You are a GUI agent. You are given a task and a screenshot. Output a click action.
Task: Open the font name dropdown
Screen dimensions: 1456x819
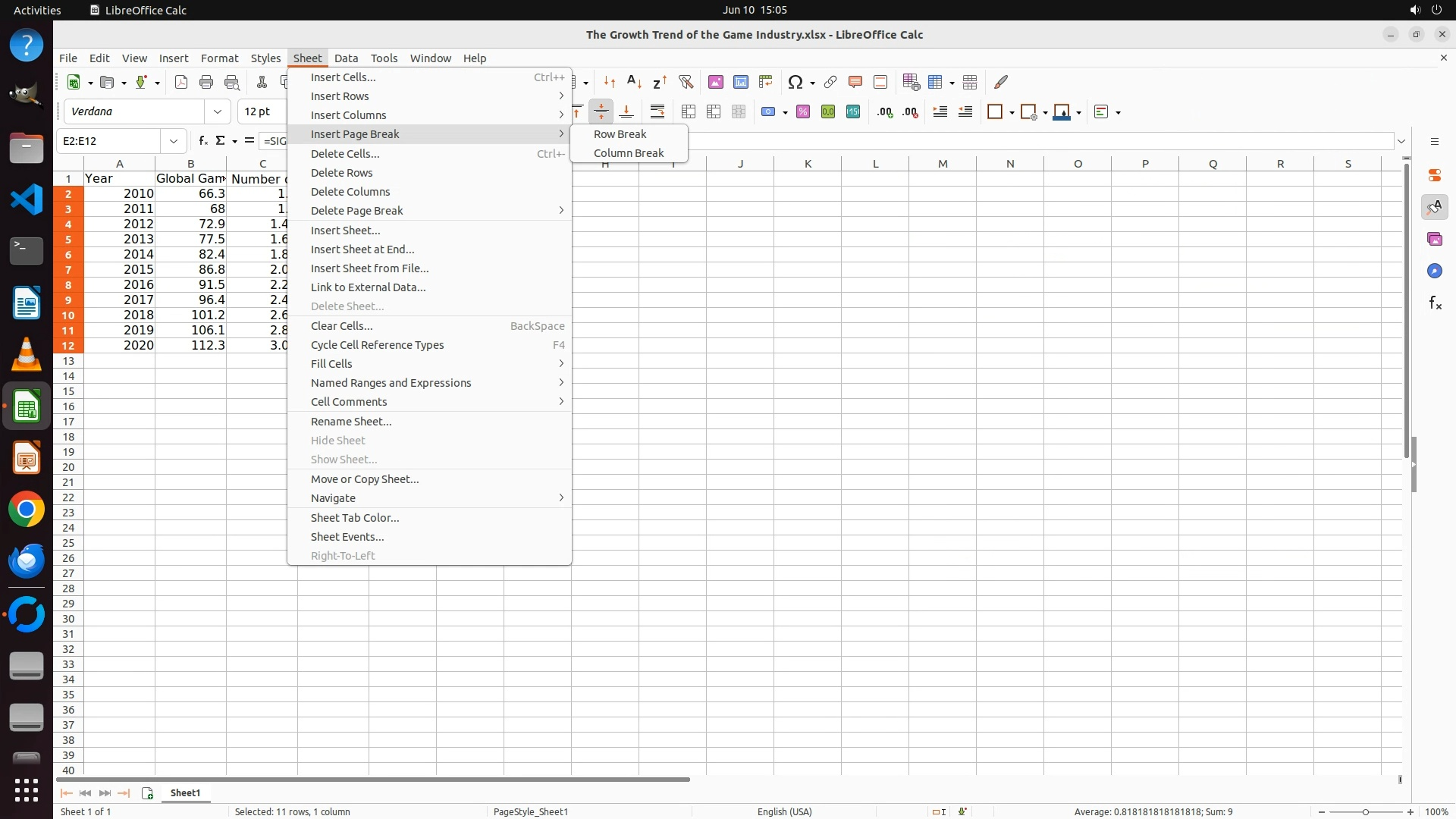(x=218, y=111)
